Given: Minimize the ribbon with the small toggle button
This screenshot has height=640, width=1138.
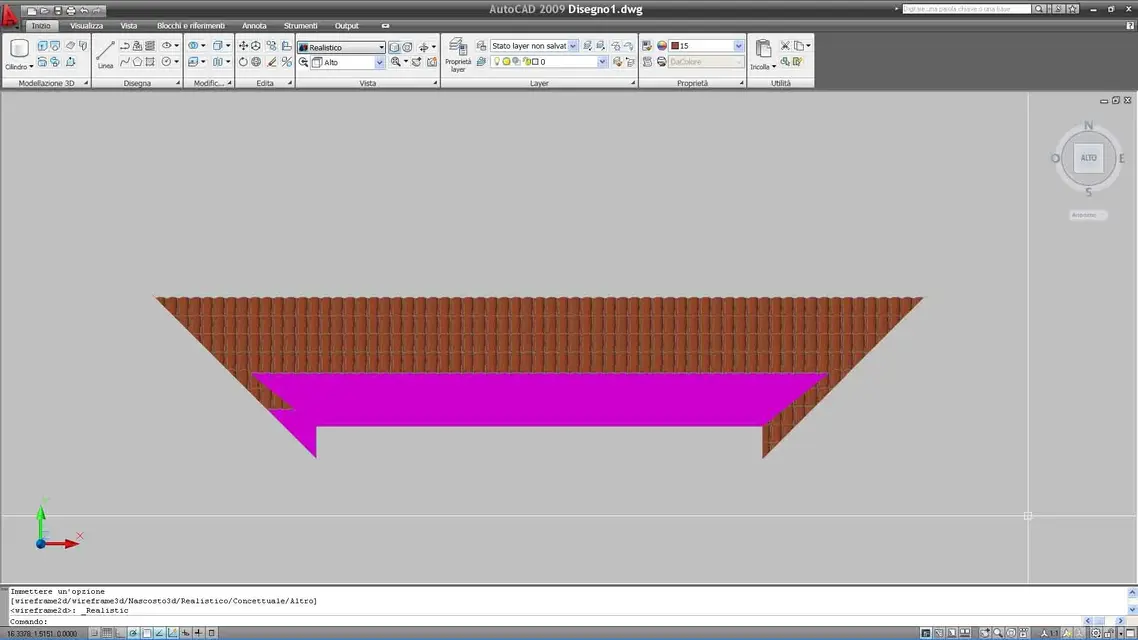Looking at the screenshot, I should pyautogui.click(x=385, y=26).
